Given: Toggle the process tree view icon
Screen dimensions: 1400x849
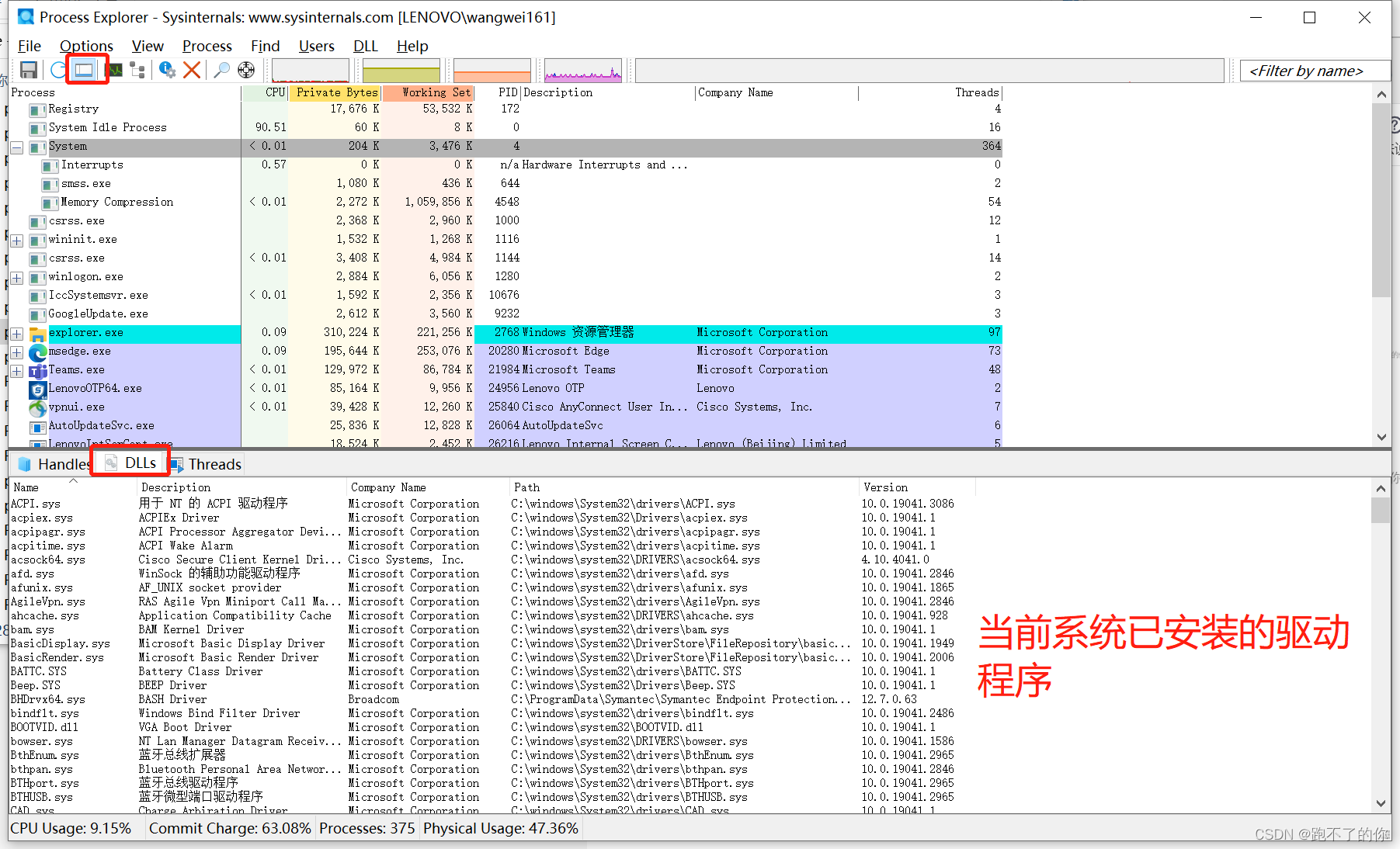Looking at the screenshot, I should click(x=138, y=70).
